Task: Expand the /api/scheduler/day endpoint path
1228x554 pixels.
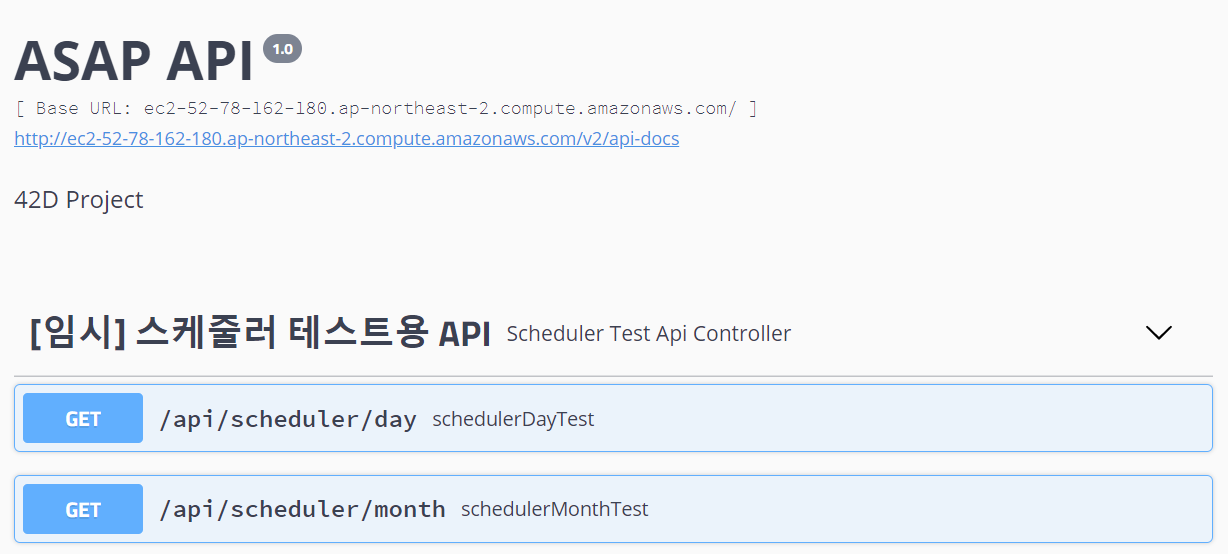Action: point(288,419)
